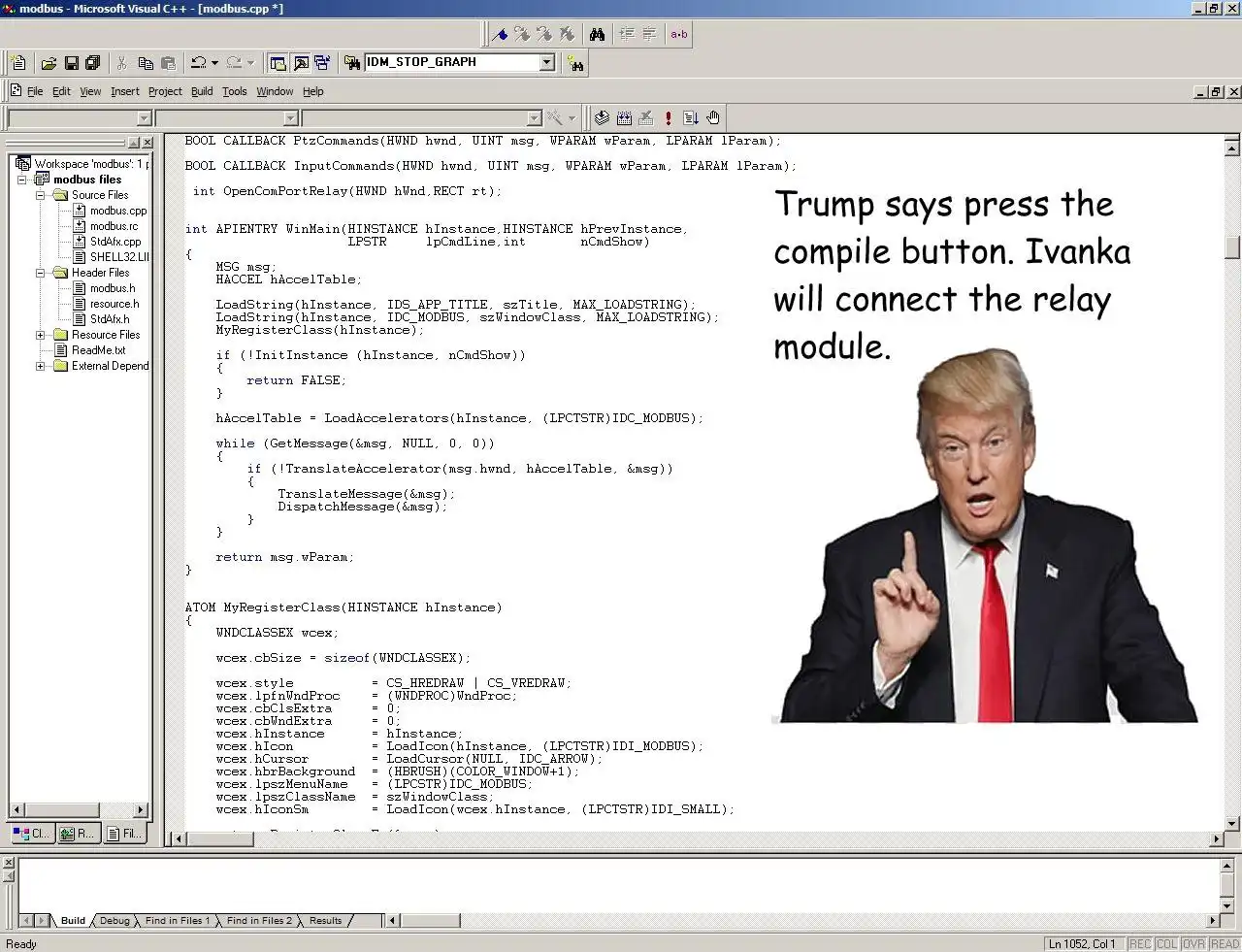Open the Help menu
This screenshot has height=952, width=1242.
click(312, 91)
